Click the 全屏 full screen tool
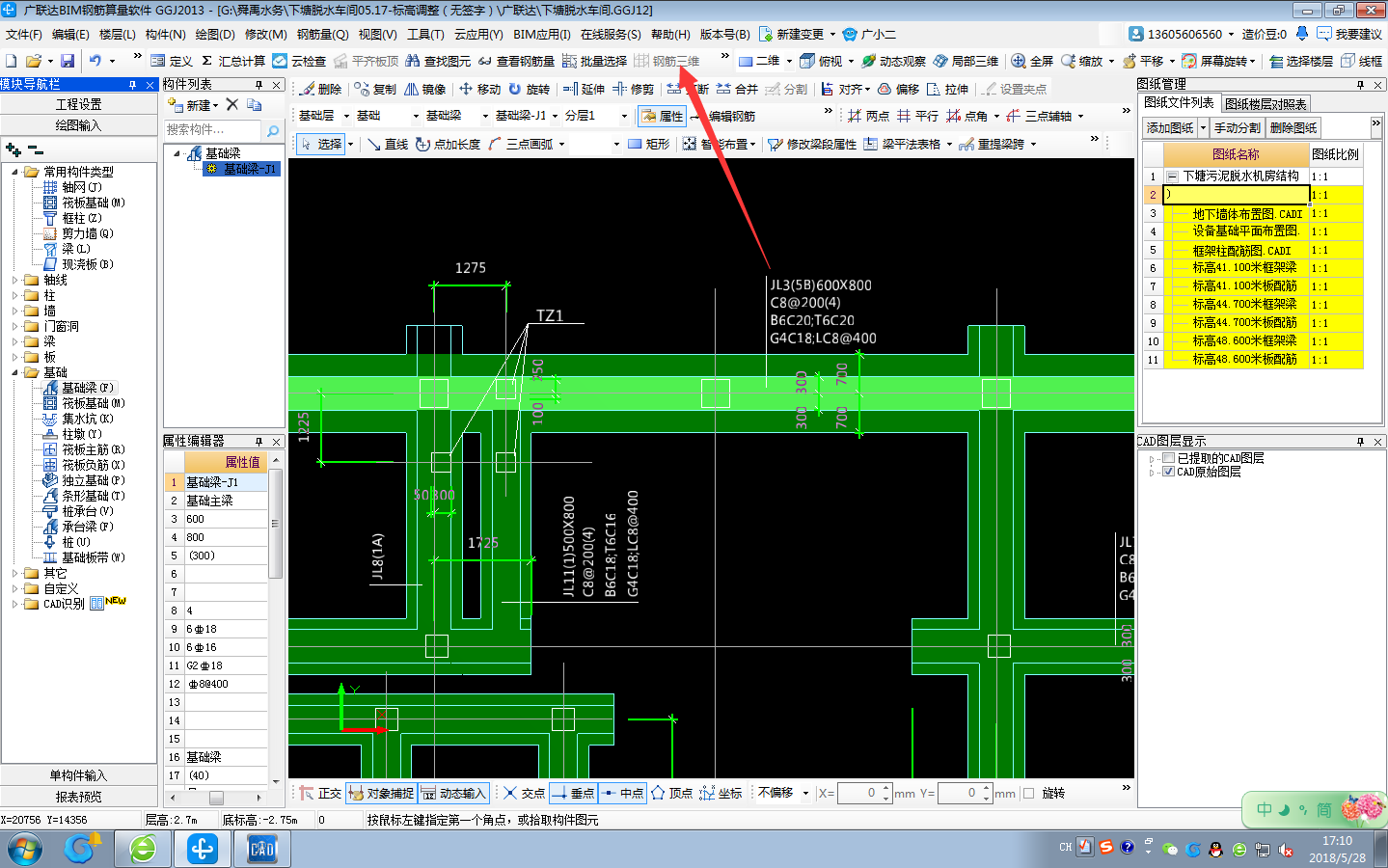The width and height of the screenshot is (1388, 868). coord(1032,61)
